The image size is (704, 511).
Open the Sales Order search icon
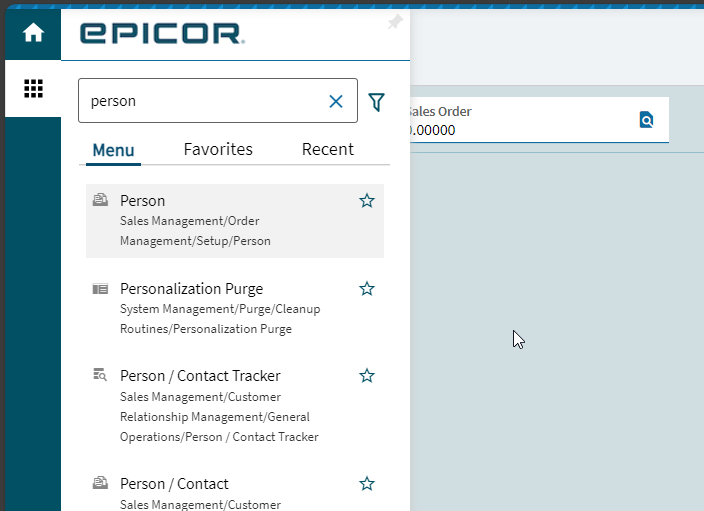[x=646, y=120]
